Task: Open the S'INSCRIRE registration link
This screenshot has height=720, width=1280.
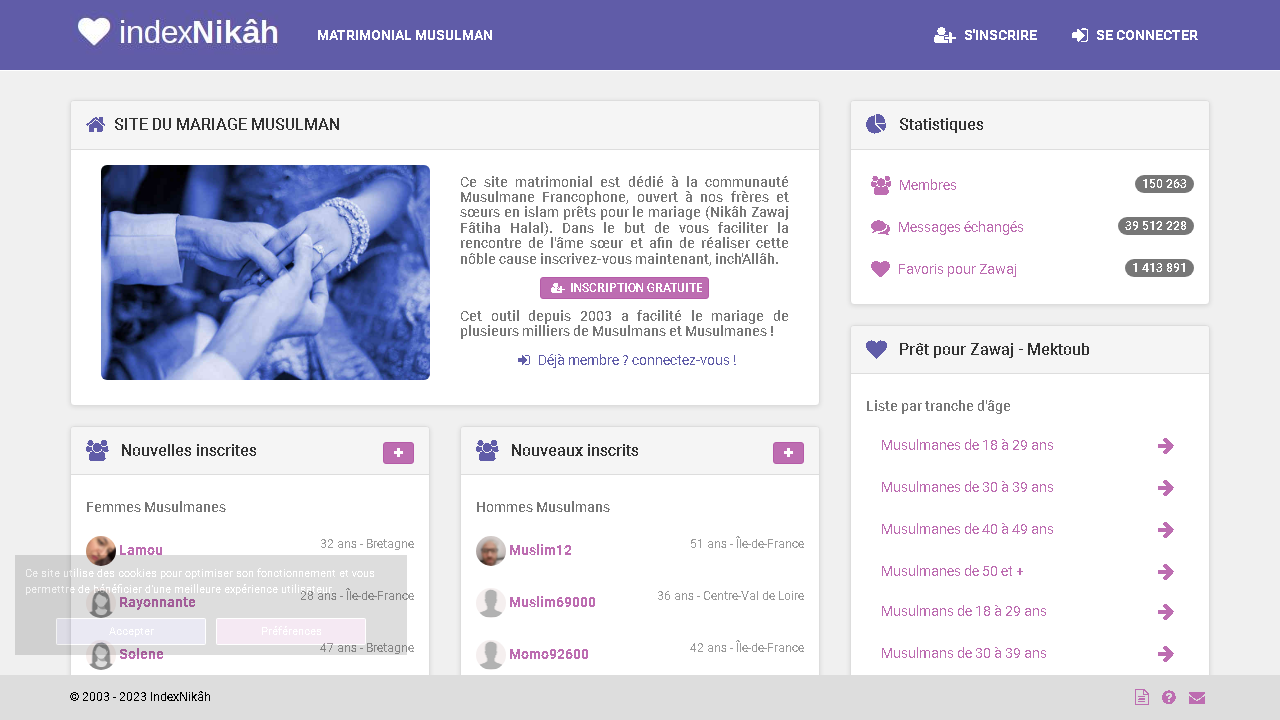Action: [x=1000, y=35]
